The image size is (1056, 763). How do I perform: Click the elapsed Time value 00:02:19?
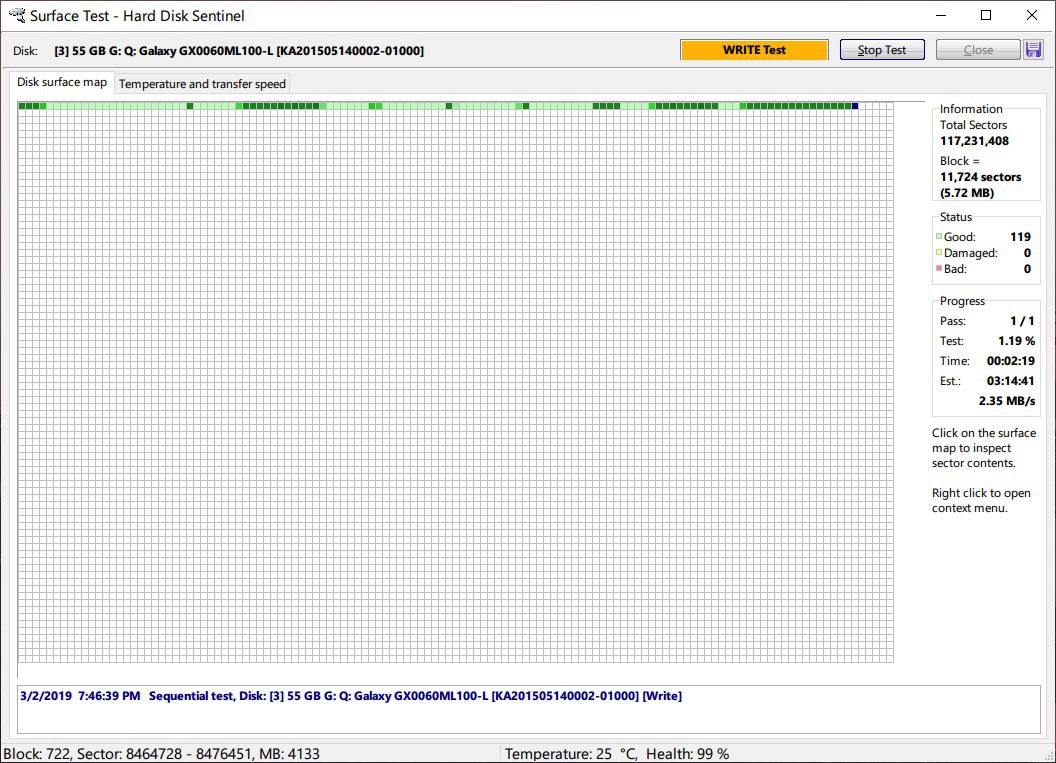1010,361
